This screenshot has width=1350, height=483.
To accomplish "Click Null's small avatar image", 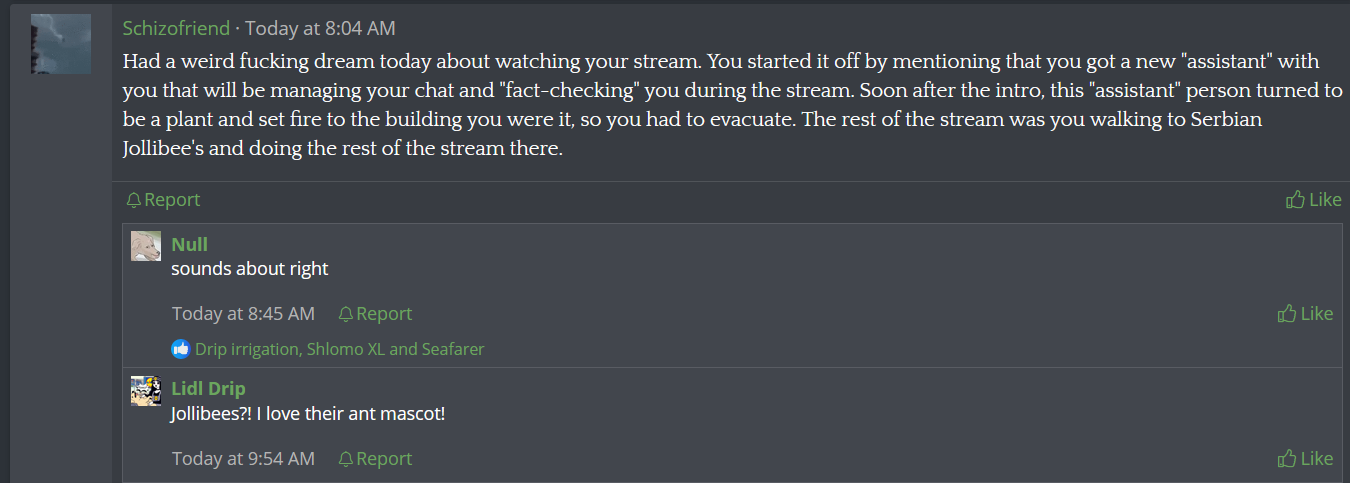I will [146, 246].
